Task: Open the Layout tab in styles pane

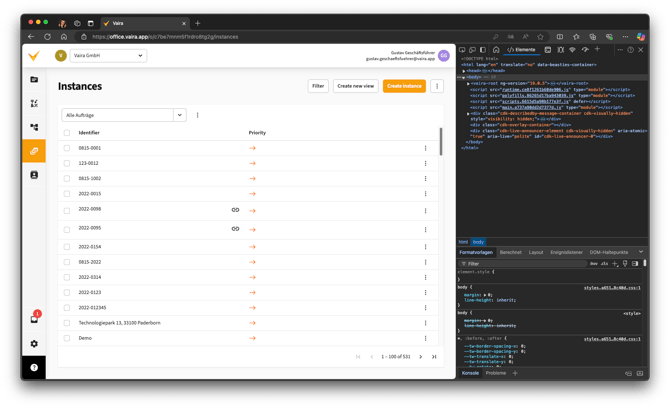Action: click(x=536, y=252)
